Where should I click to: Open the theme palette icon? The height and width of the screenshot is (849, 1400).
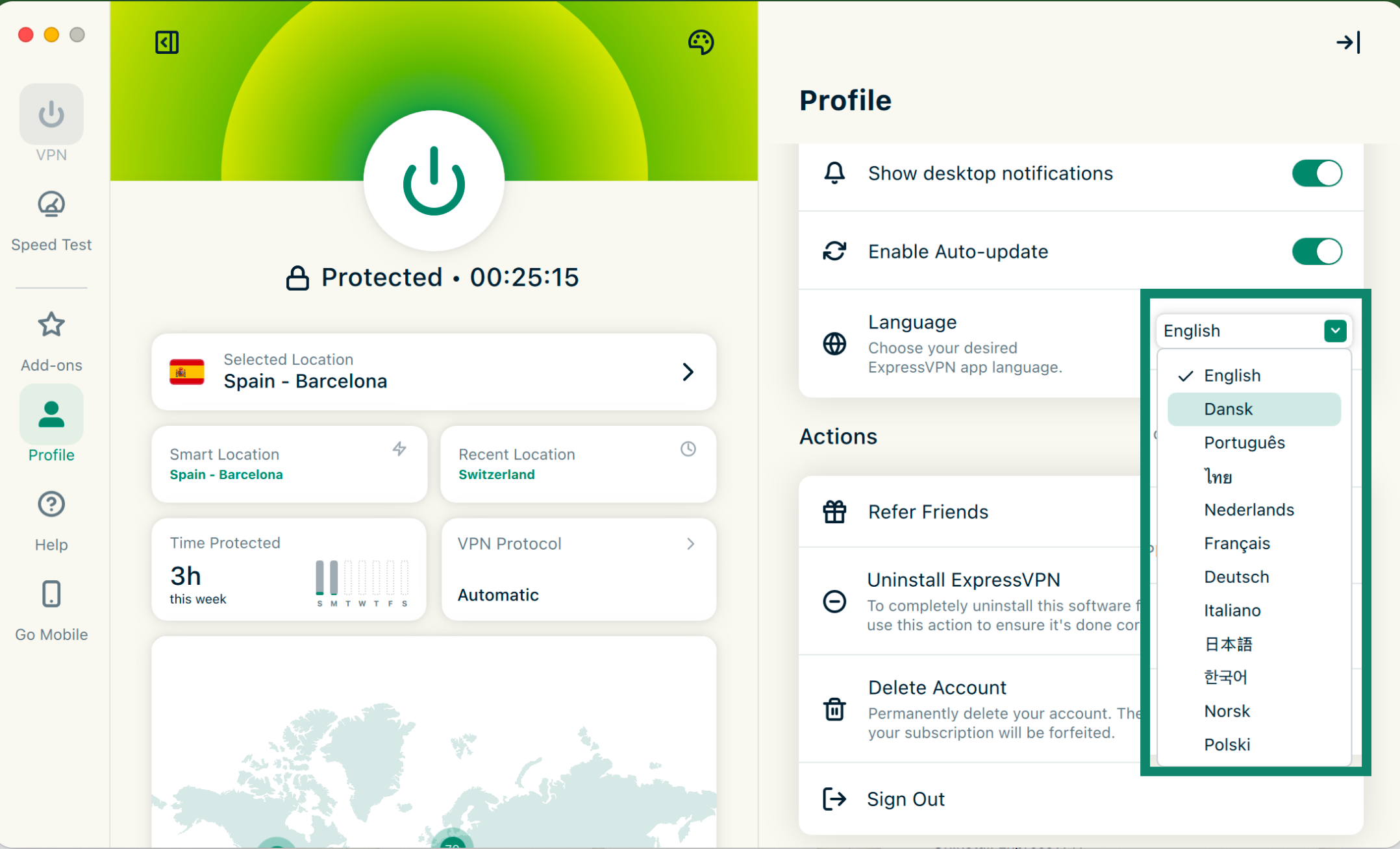(701, 42)
